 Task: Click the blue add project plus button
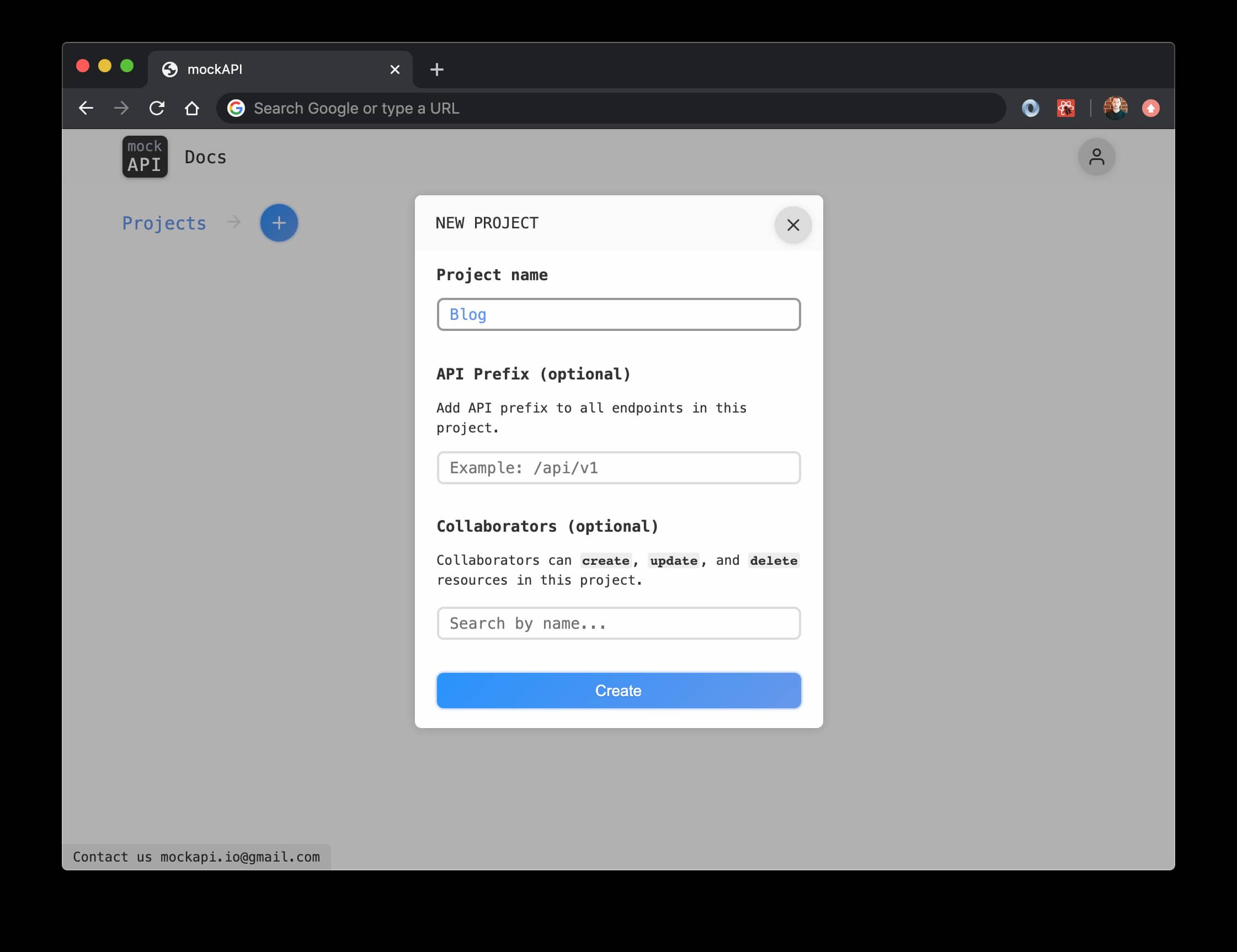click(279, 223)
